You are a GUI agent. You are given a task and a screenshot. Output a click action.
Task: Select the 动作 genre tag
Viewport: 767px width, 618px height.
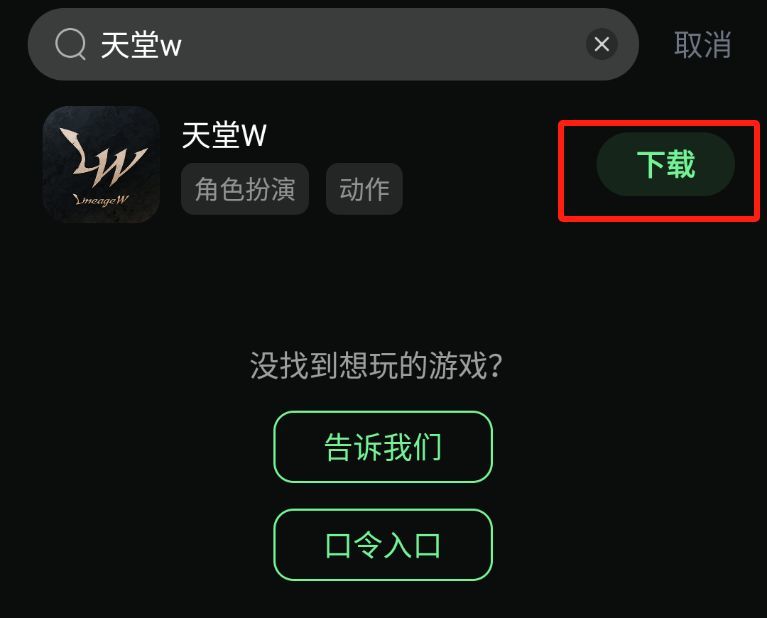364,189
